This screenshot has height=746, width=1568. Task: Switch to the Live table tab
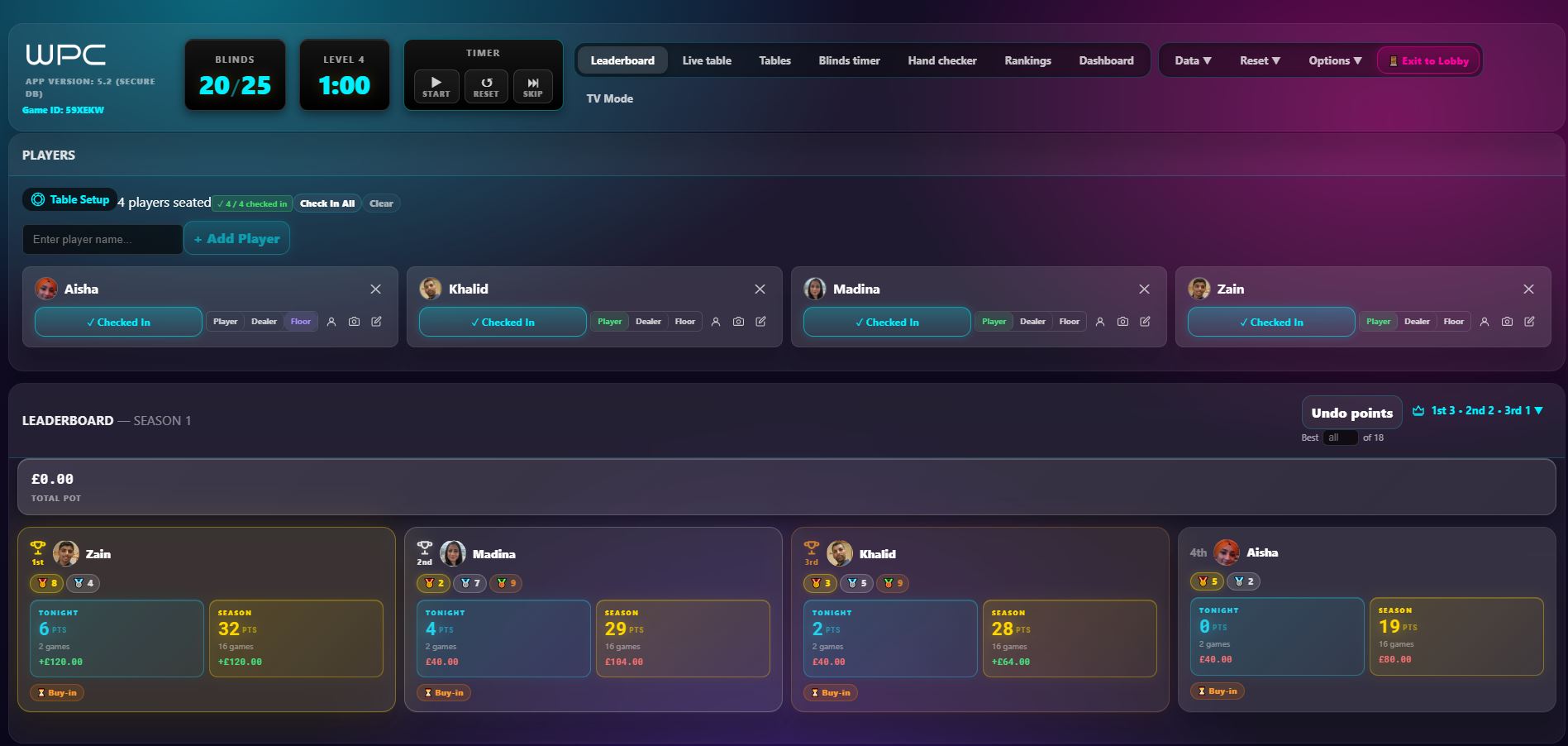[707, 60]
